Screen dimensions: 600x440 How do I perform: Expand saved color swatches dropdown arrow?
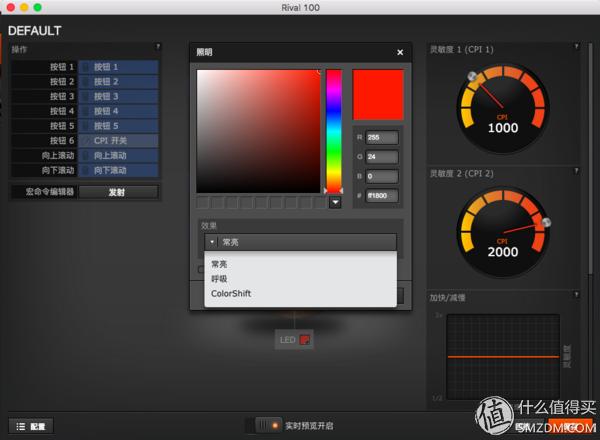click(x=335, y=202)
